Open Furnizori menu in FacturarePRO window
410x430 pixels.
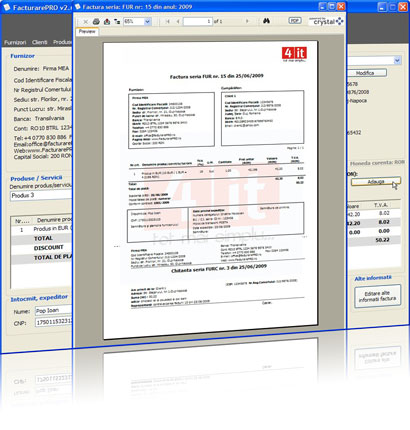tap(15, 42)
